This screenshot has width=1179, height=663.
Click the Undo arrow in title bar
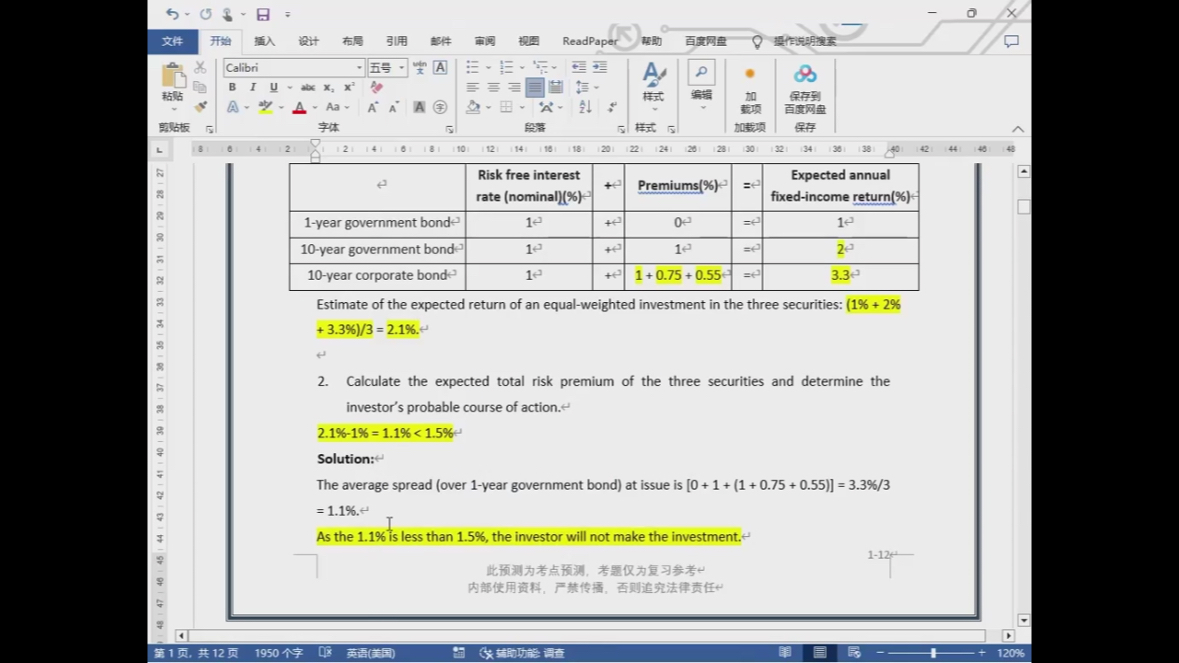[172, 14]
